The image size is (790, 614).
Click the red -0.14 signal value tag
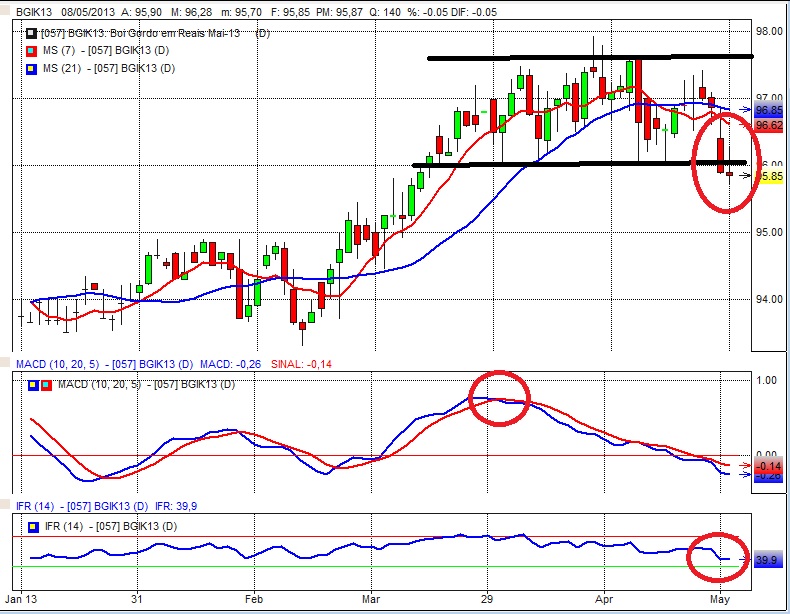(x=768, y=466)
